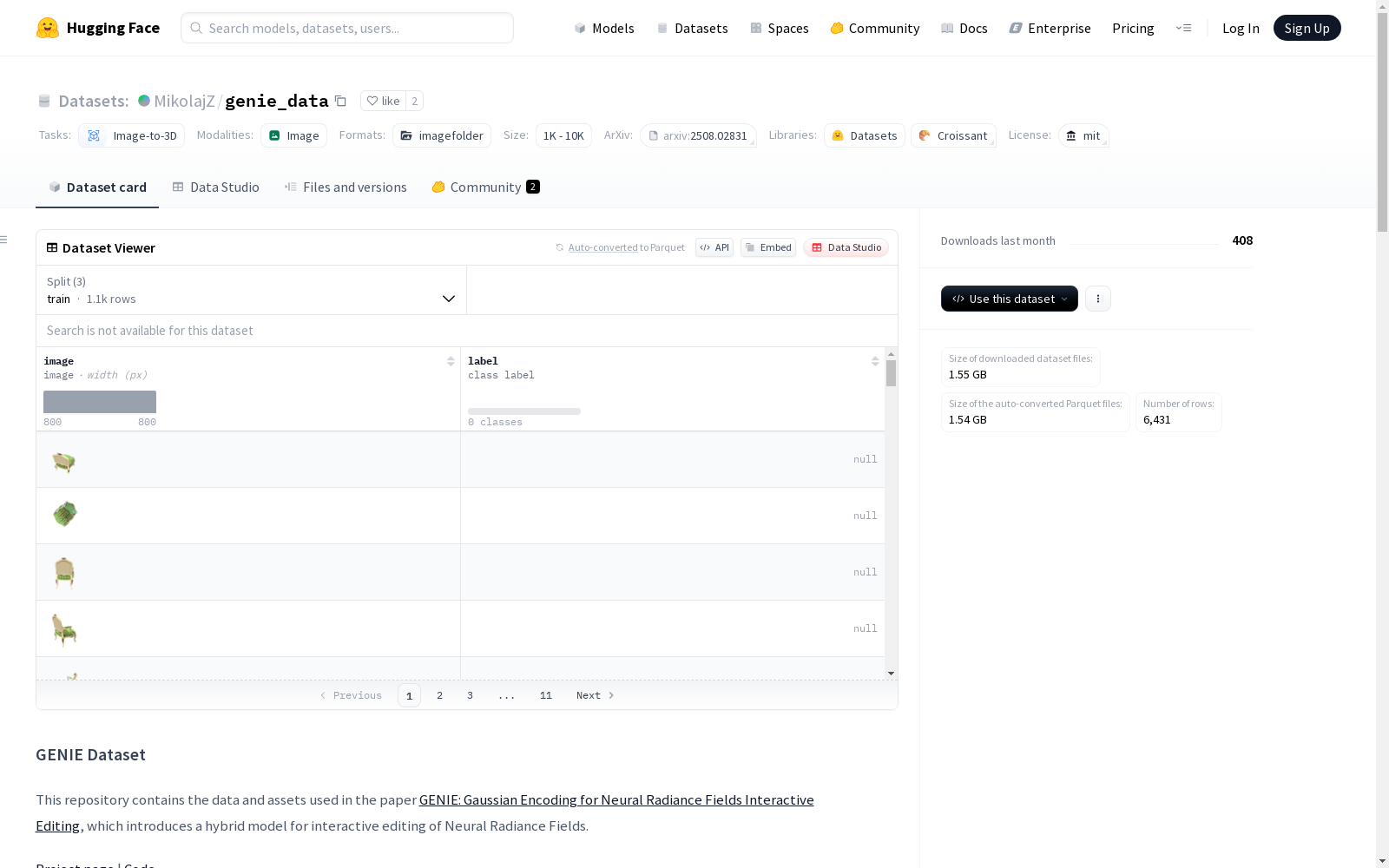Toggle the left table-of-contents sidebar icon

[x=4, y=240]
